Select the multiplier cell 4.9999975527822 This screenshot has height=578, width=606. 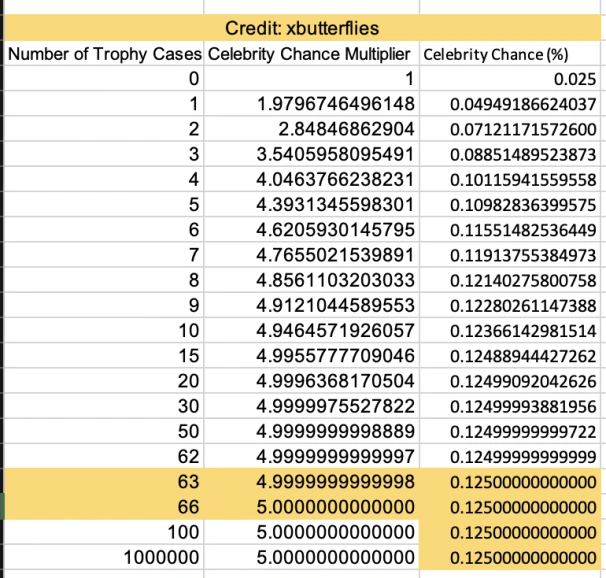click(312, 406)
